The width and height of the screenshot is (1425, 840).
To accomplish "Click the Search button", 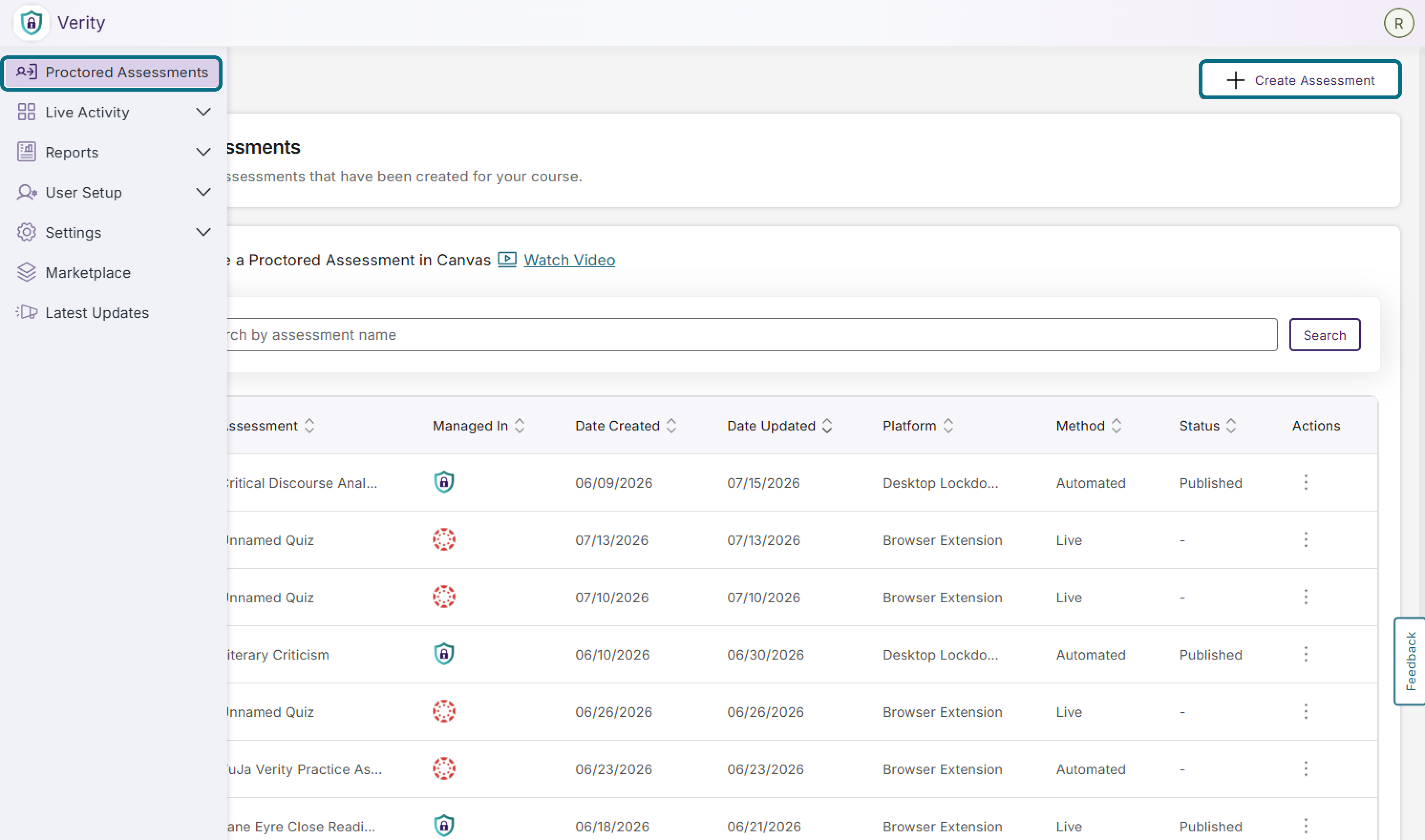I will (1324, 335).
